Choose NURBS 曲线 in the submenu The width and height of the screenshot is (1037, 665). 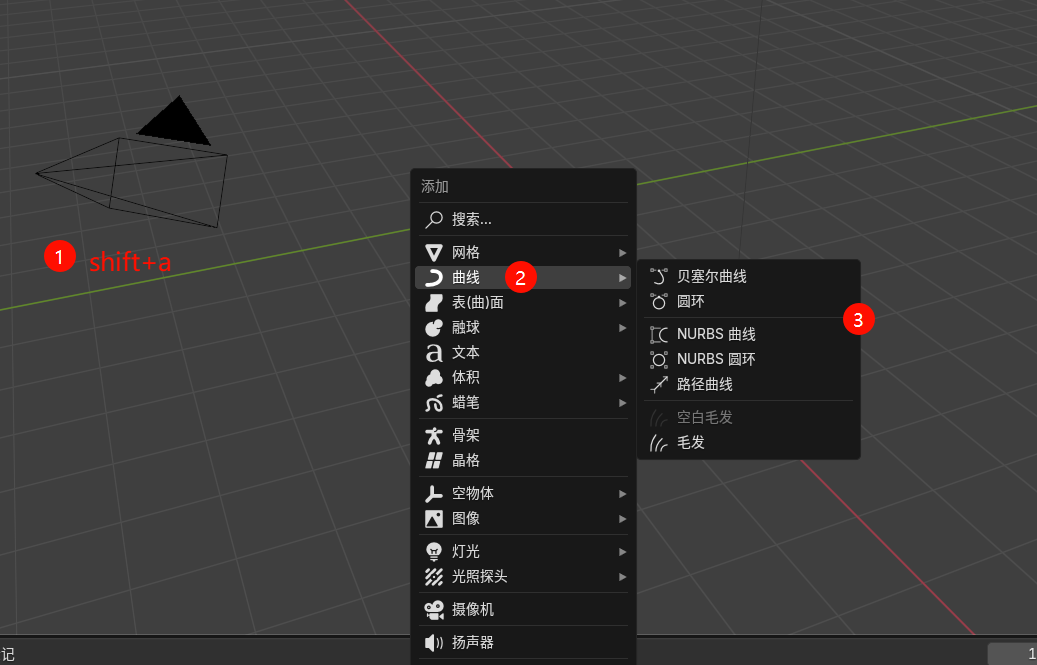(716, 334)
